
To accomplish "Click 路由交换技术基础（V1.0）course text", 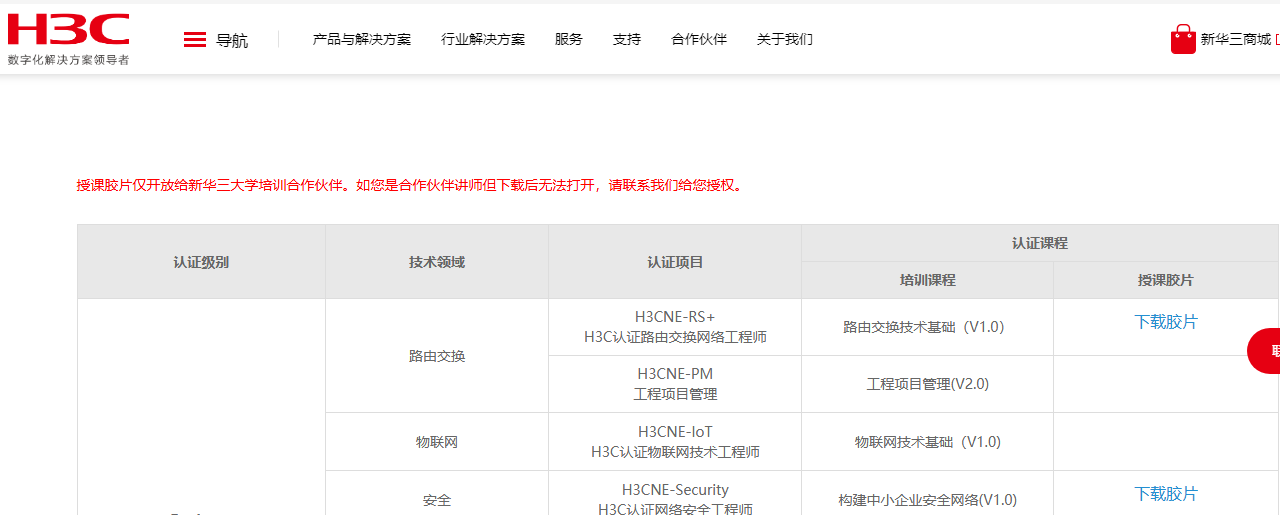I will [x=924, y=327].
